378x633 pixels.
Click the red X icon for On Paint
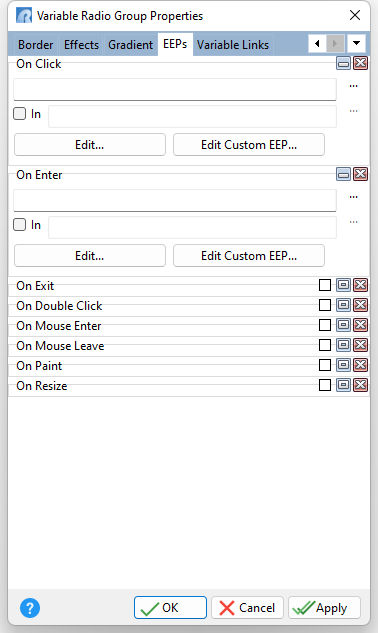(x=360, y=365)
